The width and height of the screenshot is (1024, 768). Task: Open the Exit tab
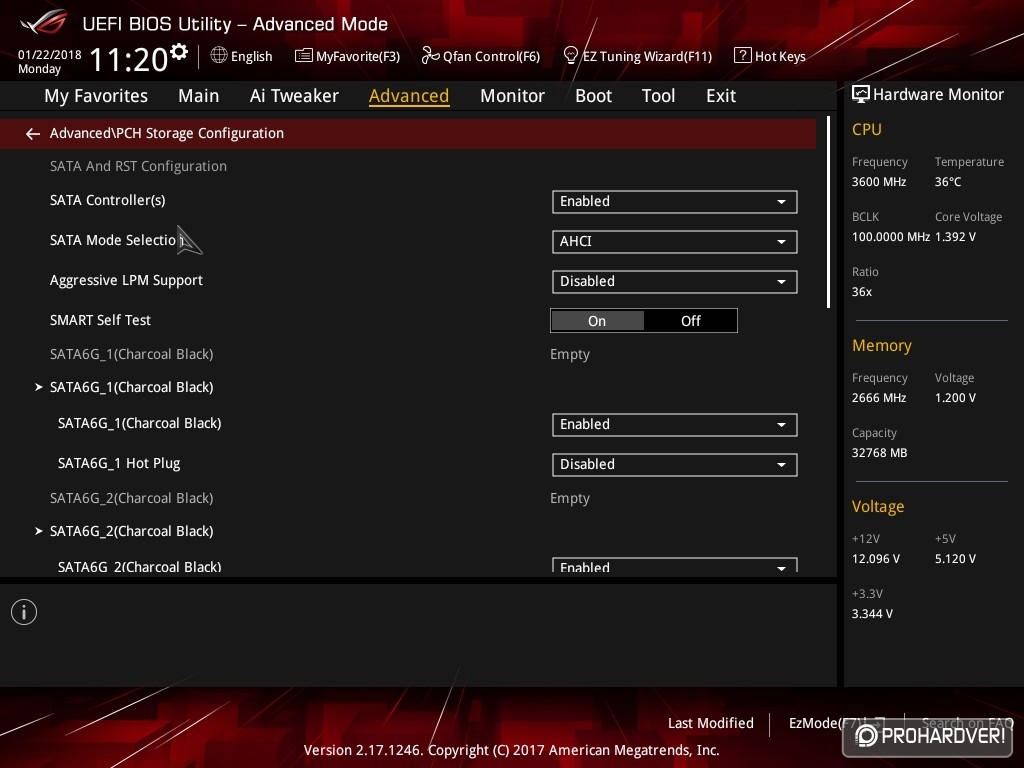coord(721,96)
